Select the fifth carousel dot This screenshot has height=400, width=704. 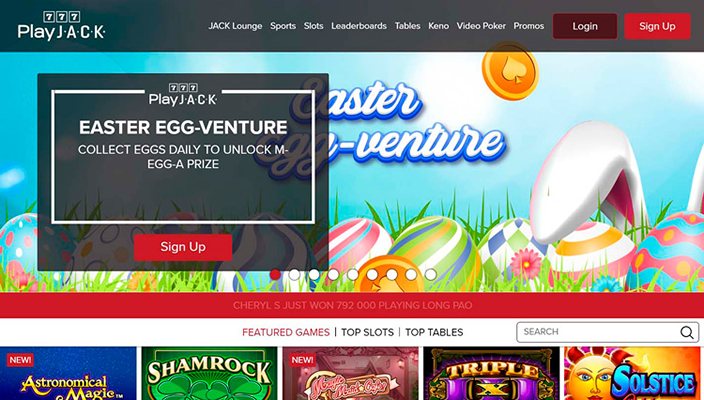[x=353, y=274]
